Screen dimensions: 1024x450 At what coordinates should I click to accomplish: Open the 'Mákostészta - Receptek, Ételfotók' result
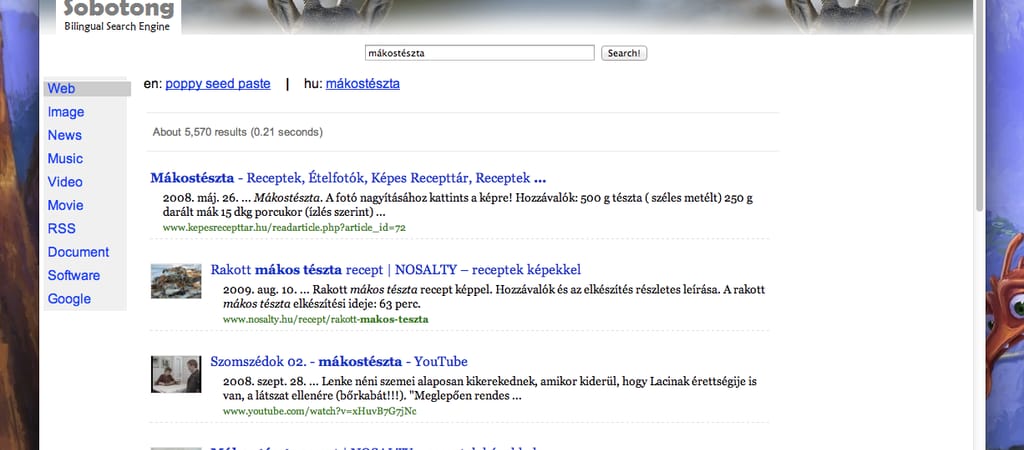pyautogui.click(x=348, y=178)
